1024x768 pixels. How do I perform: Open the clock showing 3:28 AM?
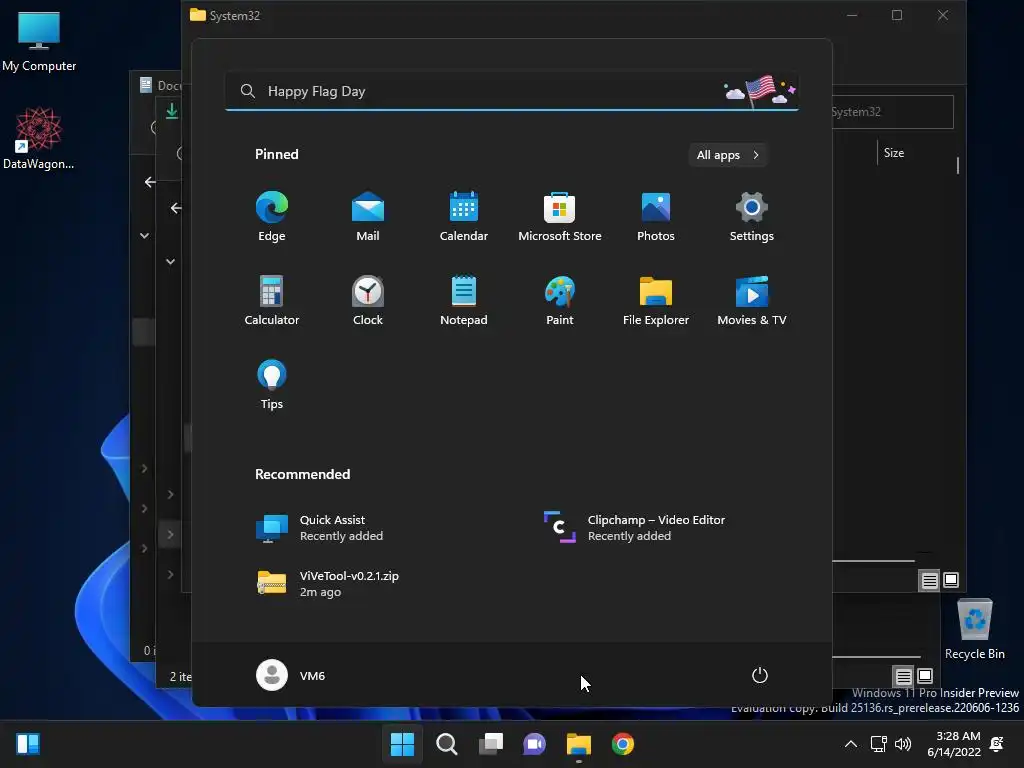[x=953, y=744]
